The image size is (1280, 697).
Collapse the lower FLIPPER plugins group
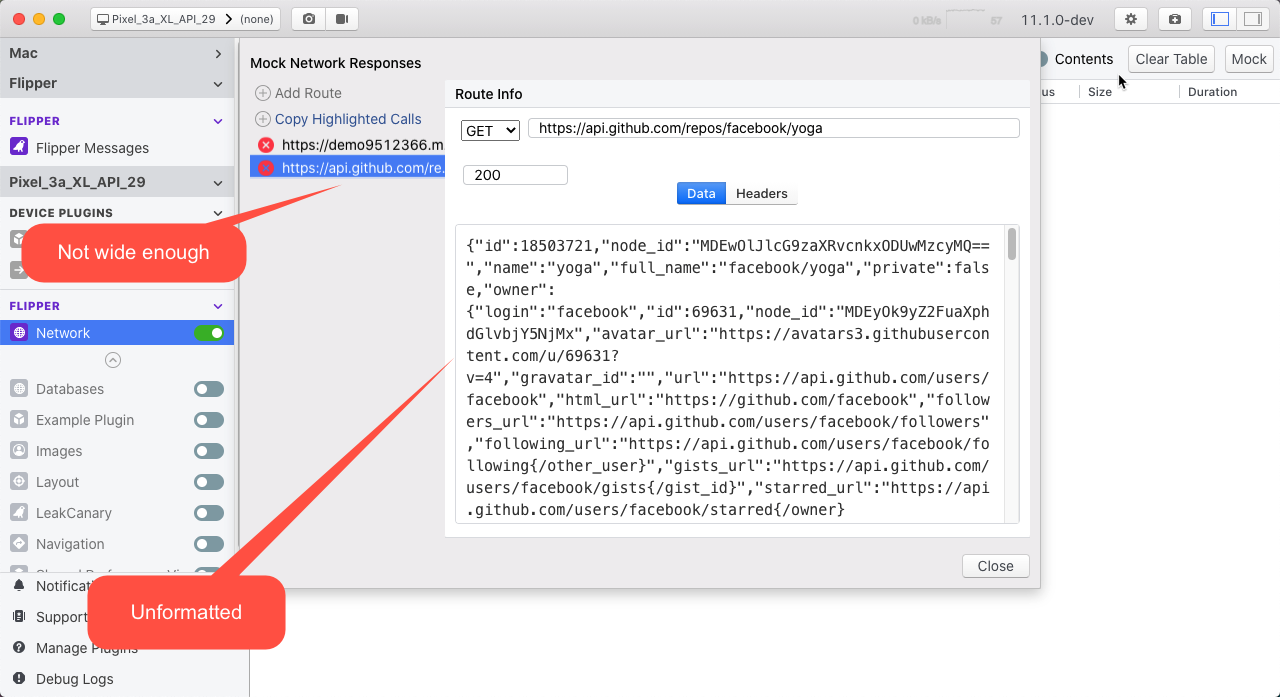click(218, 306)
